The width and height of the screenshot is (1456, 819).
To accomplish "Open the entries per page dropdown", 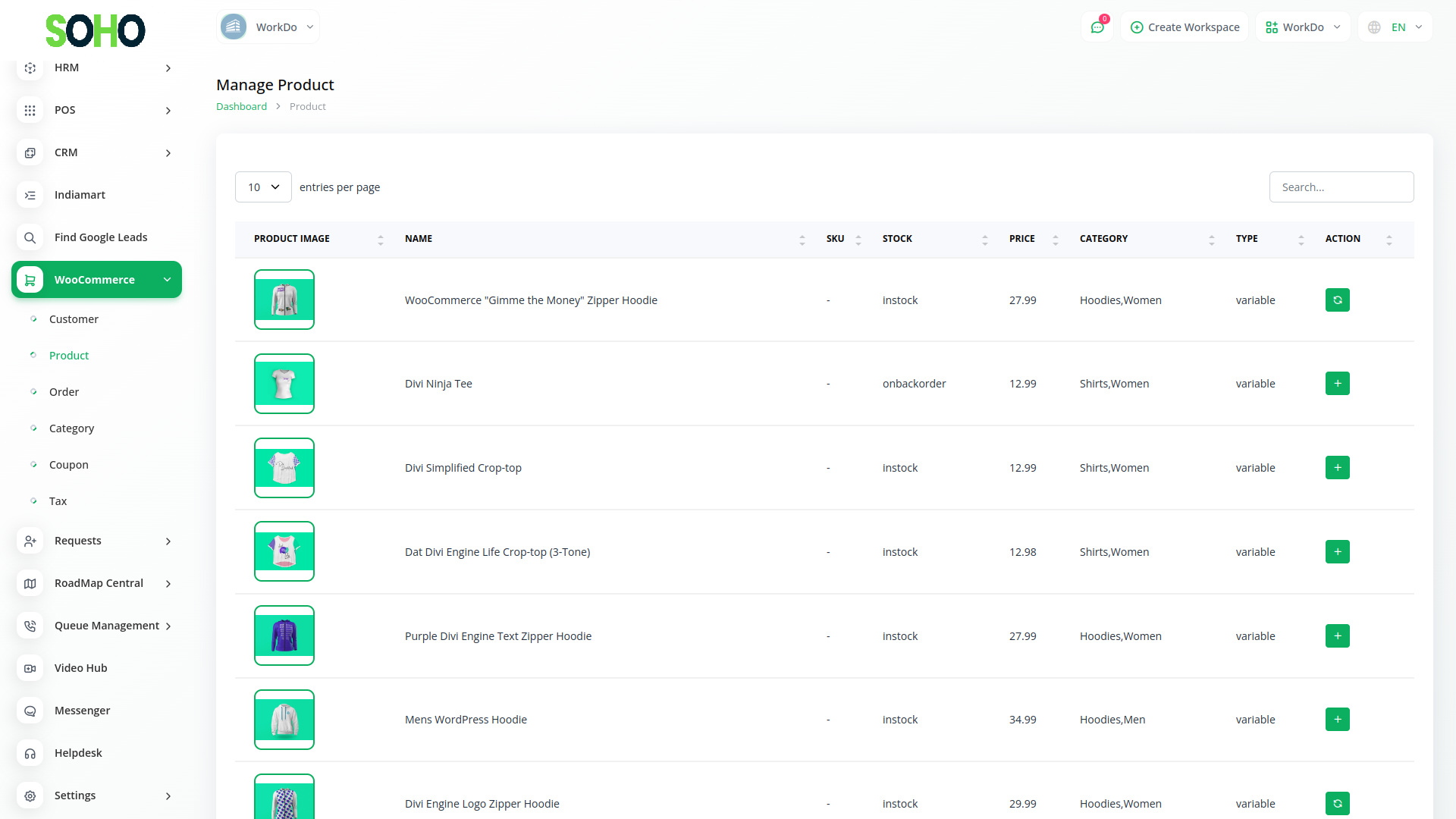I will point(263,187).
